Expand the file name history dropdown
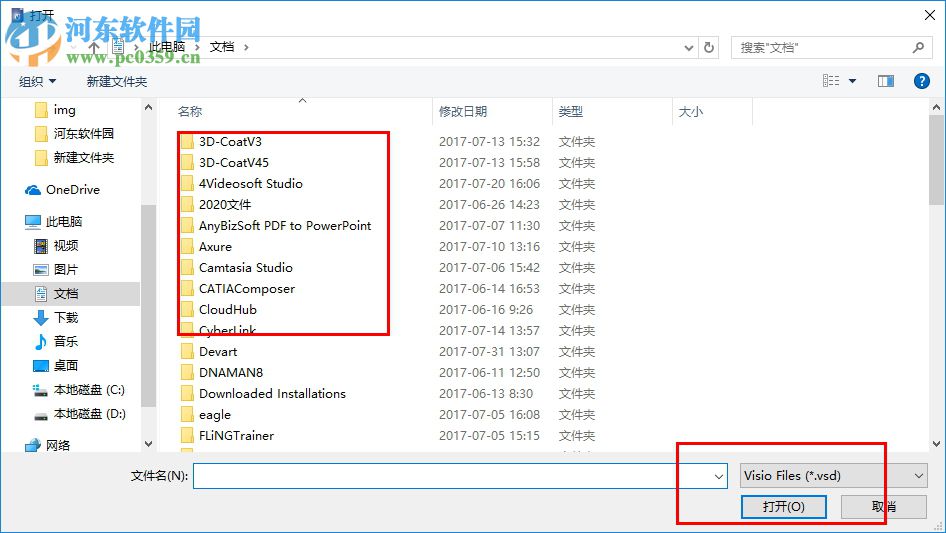The width and height of the screenshot is (946, 533). [719, 476]
